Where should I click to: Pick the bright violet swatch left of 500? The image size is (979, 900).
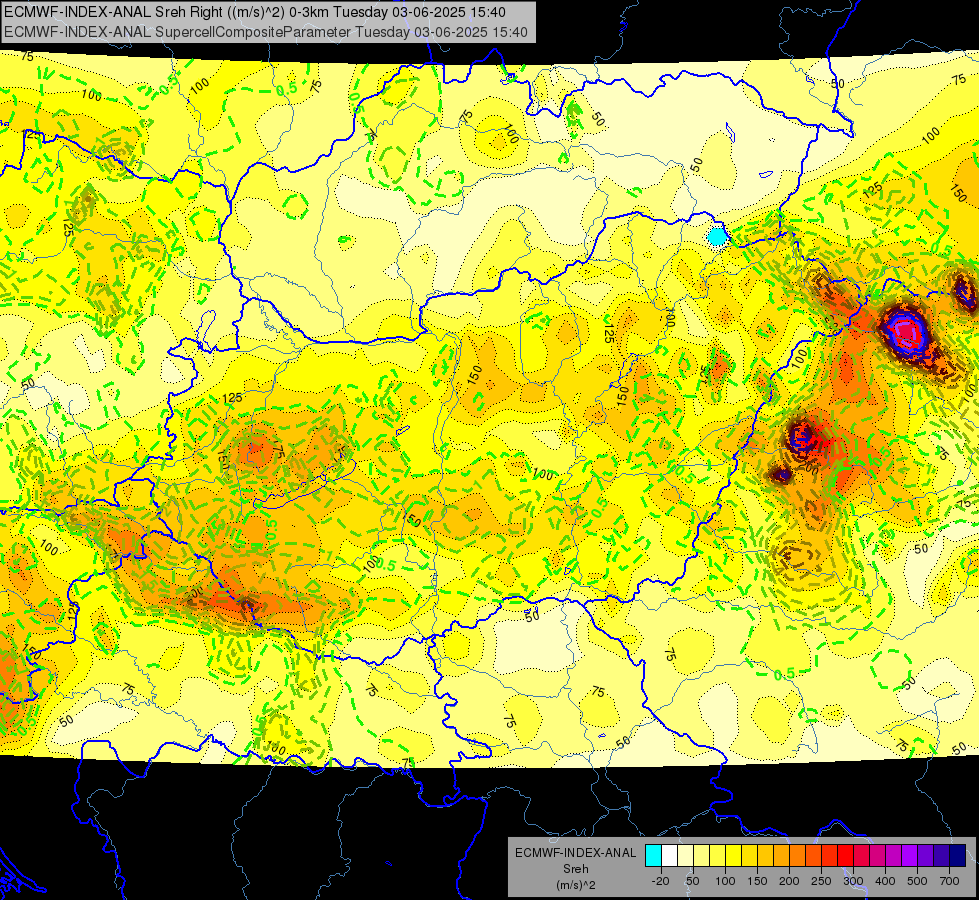[910, 855]
